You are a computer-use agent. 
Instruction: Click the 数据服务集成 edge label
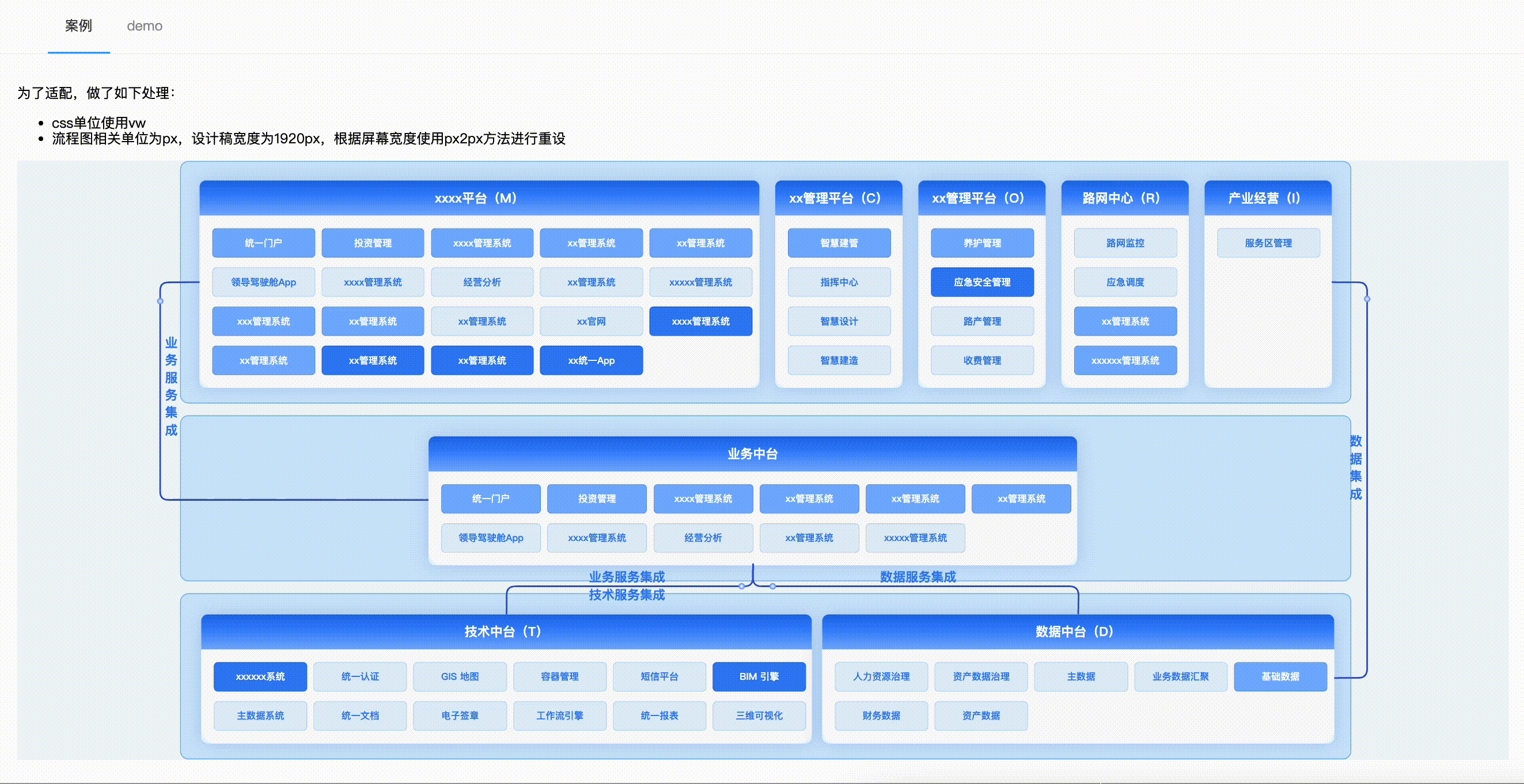[917, 576]
